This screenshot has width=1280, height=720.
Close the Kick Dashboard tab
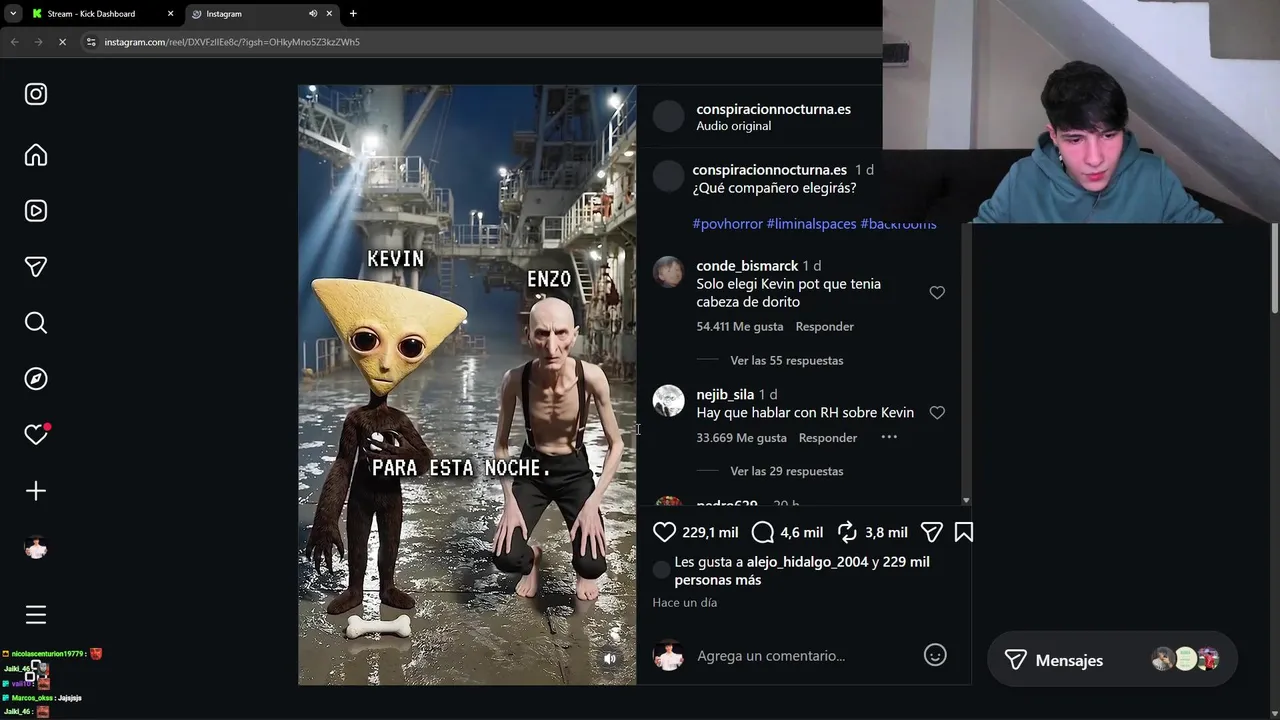tap(170, 14)
